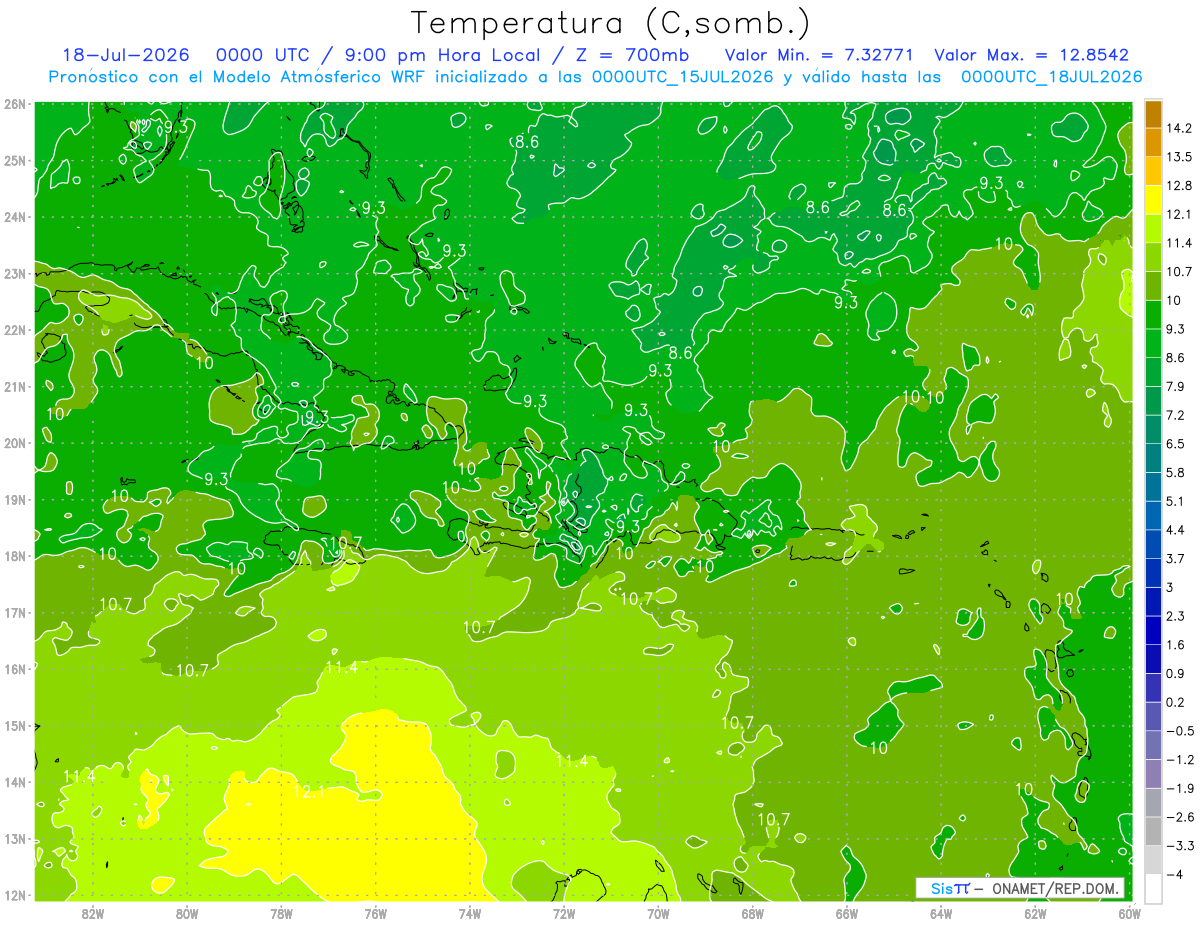The width and height of the screenshot is (1200, 927).
Task: Pick the blue colorbar swatch between 3 and 3.7
Action: (1153, 573)
